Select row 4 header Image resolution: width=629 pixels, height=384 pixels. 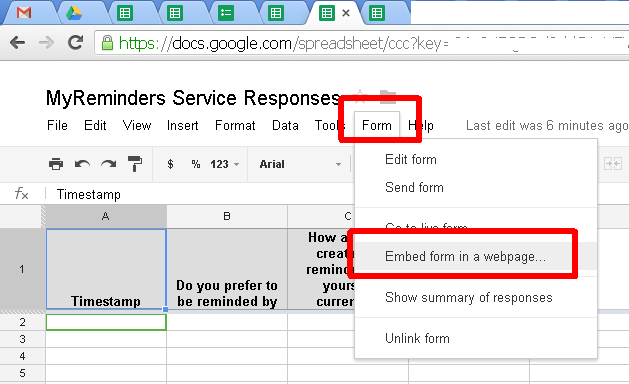tap(22, 356)
